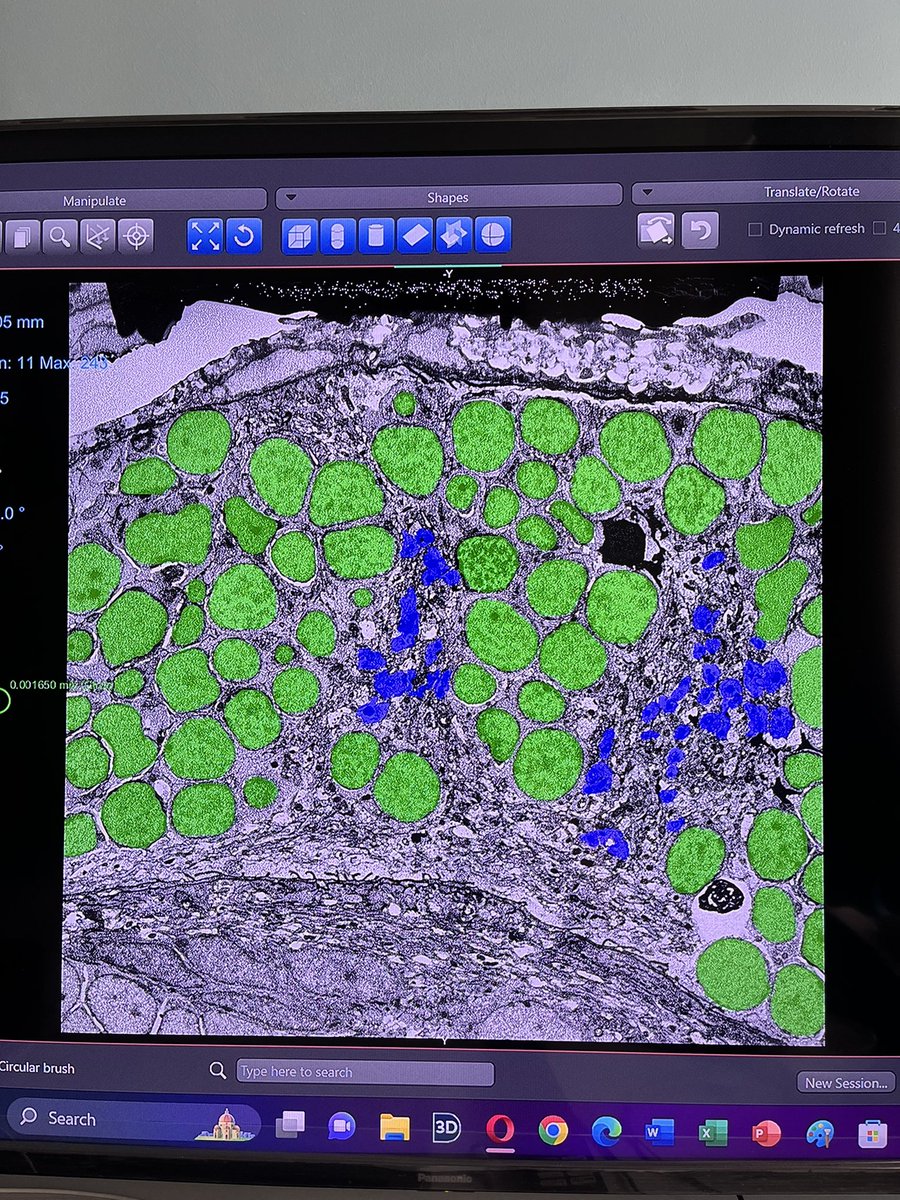Click the Type here to search field
This screenshot has height=1200, width=900.
pos(365,1072)
